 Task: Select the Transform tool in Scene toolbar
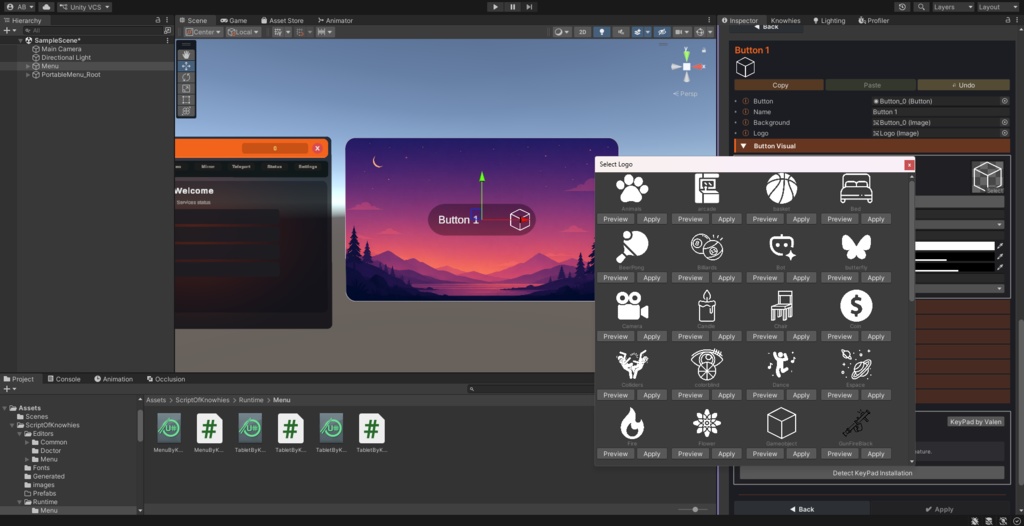click(186, 111)
